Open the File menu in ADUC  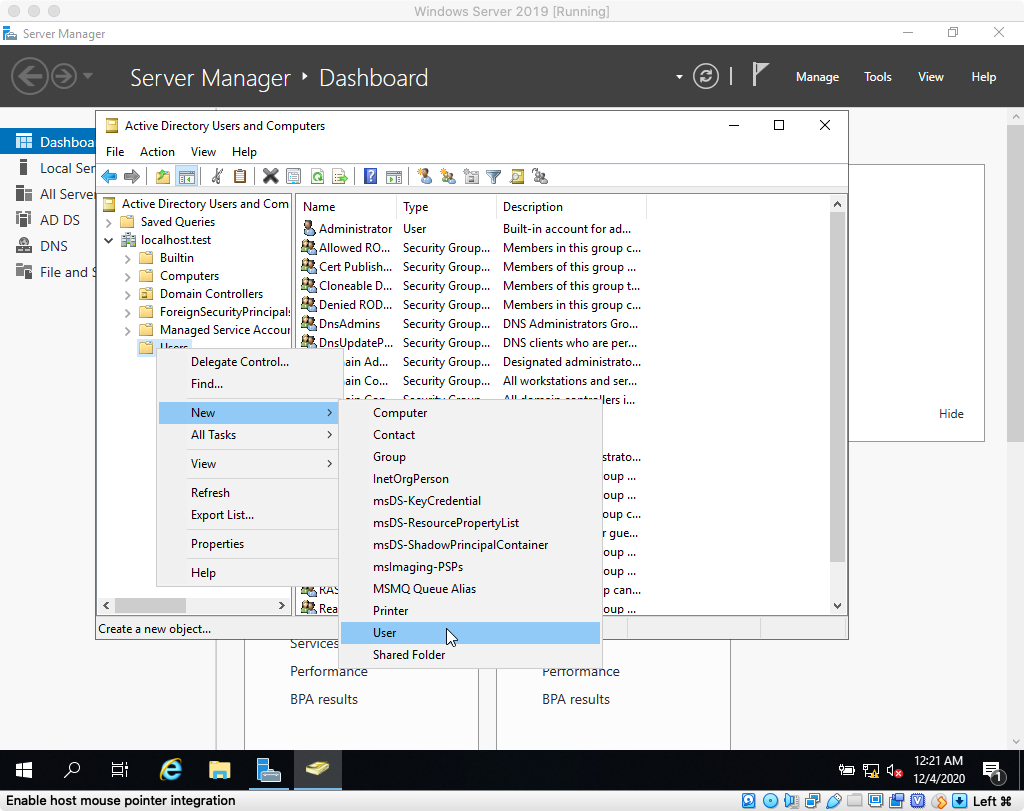[115, 151]
